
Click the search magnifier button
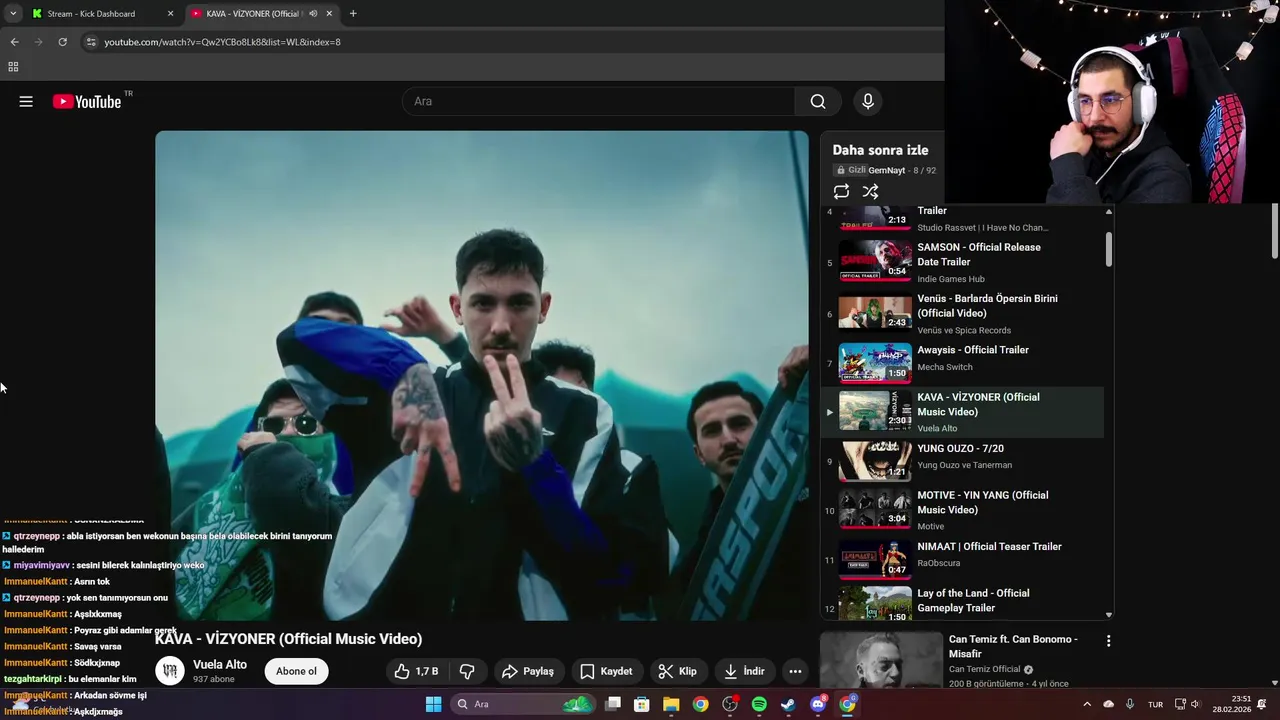[818, 101]
